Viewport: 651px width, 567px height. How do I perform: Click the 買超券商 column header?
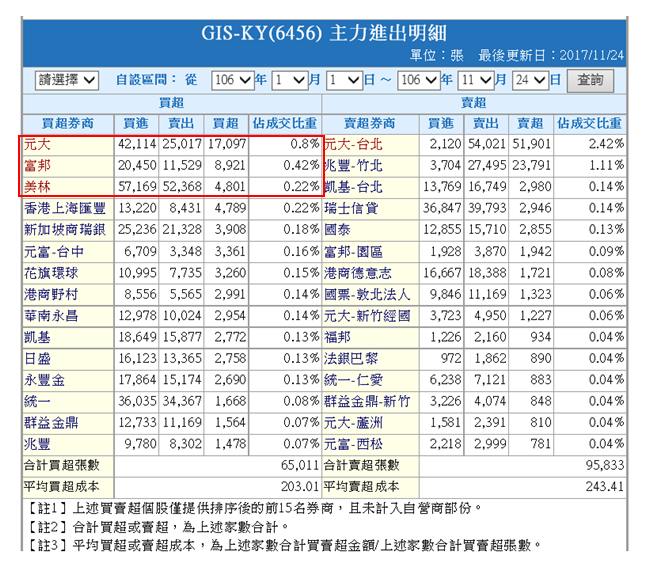click(68, 123)
